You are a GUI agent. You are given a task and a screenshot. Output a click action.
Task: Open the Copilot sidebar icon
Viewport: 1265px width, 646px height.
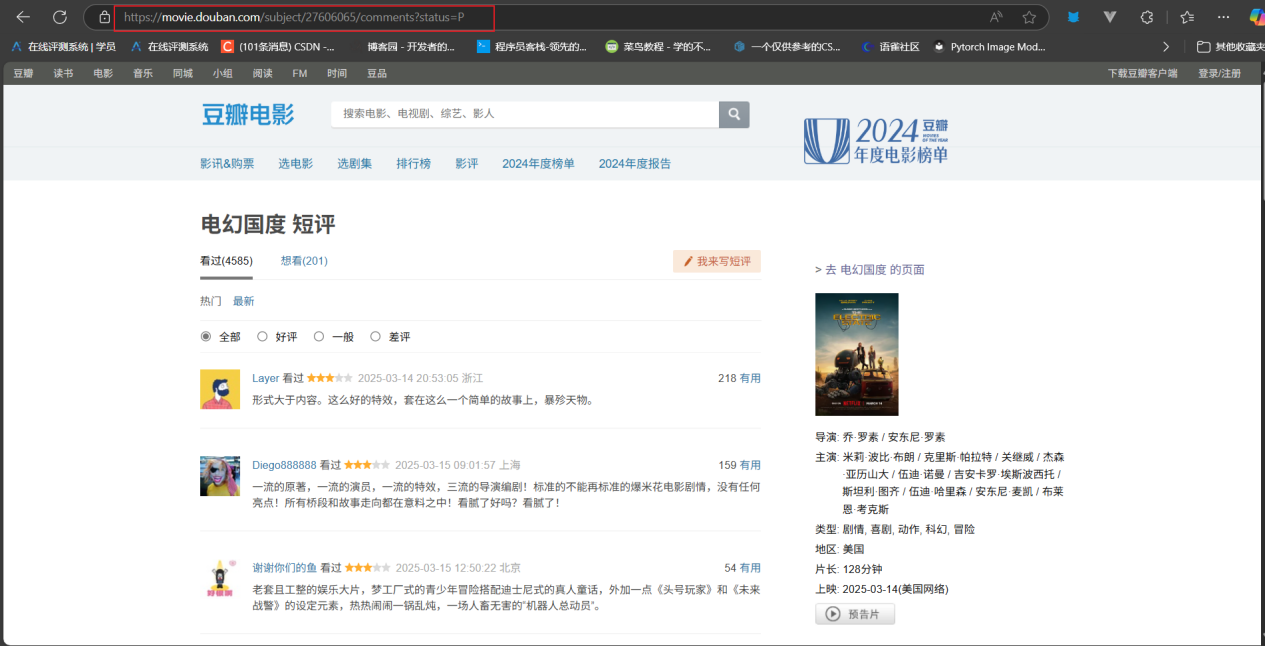pos(1256,17)
